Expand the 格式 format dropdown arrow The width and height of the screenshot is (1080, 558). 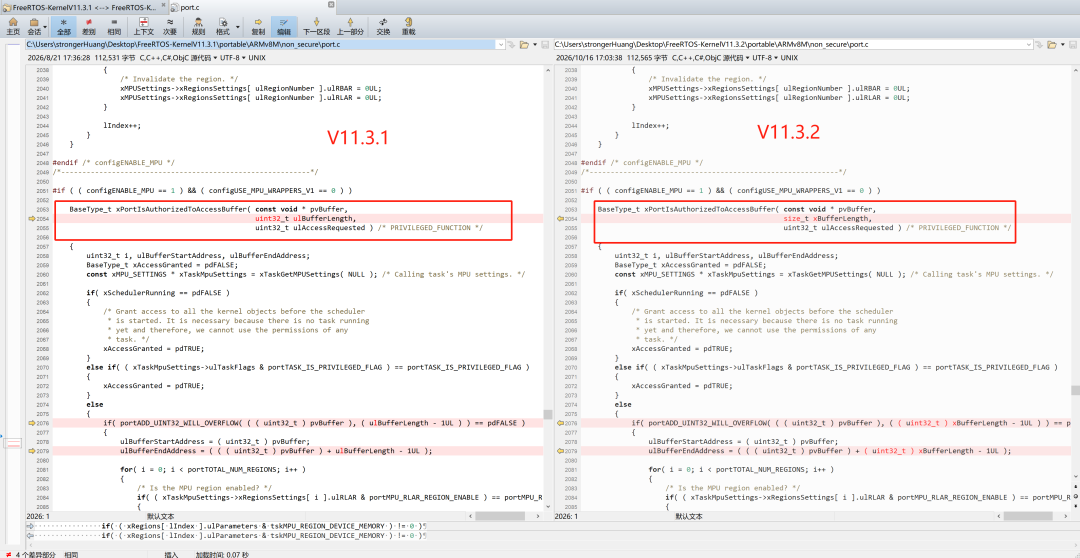pyautogui.click(x=238, y=27)
